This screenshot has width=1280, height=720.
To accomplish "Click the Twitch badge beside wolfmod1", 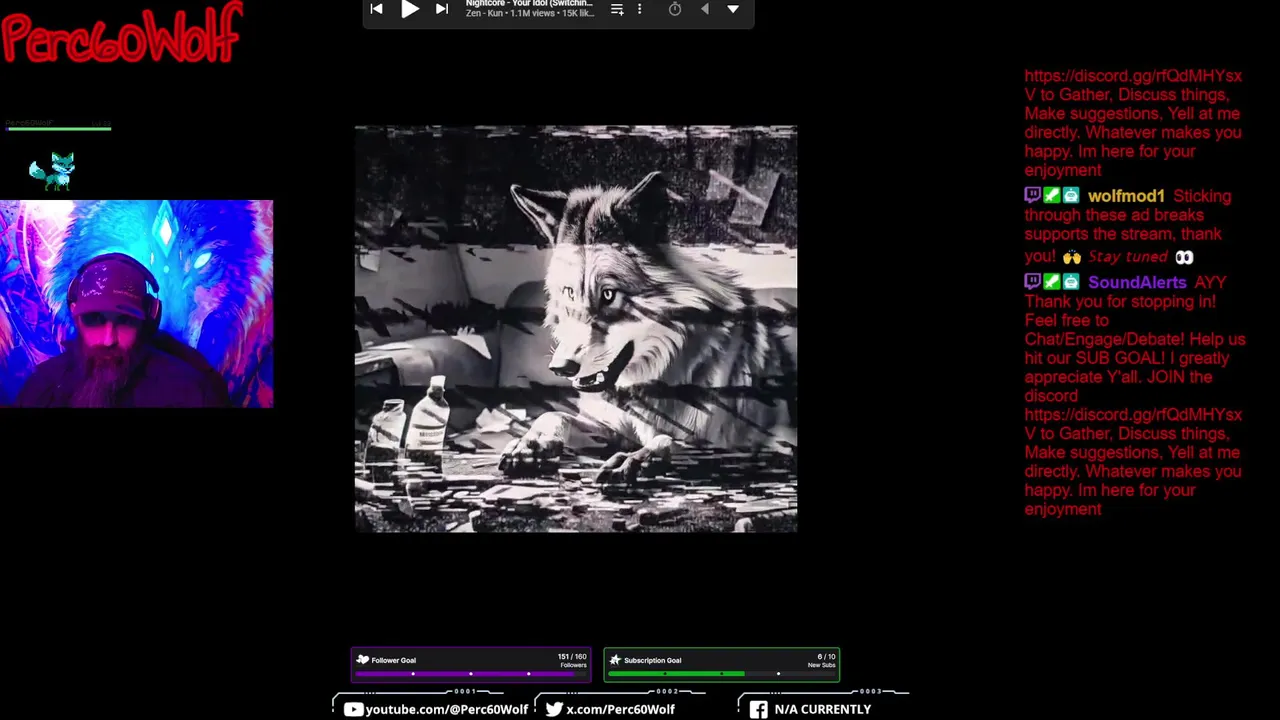I will click(x=1033, y=196).
